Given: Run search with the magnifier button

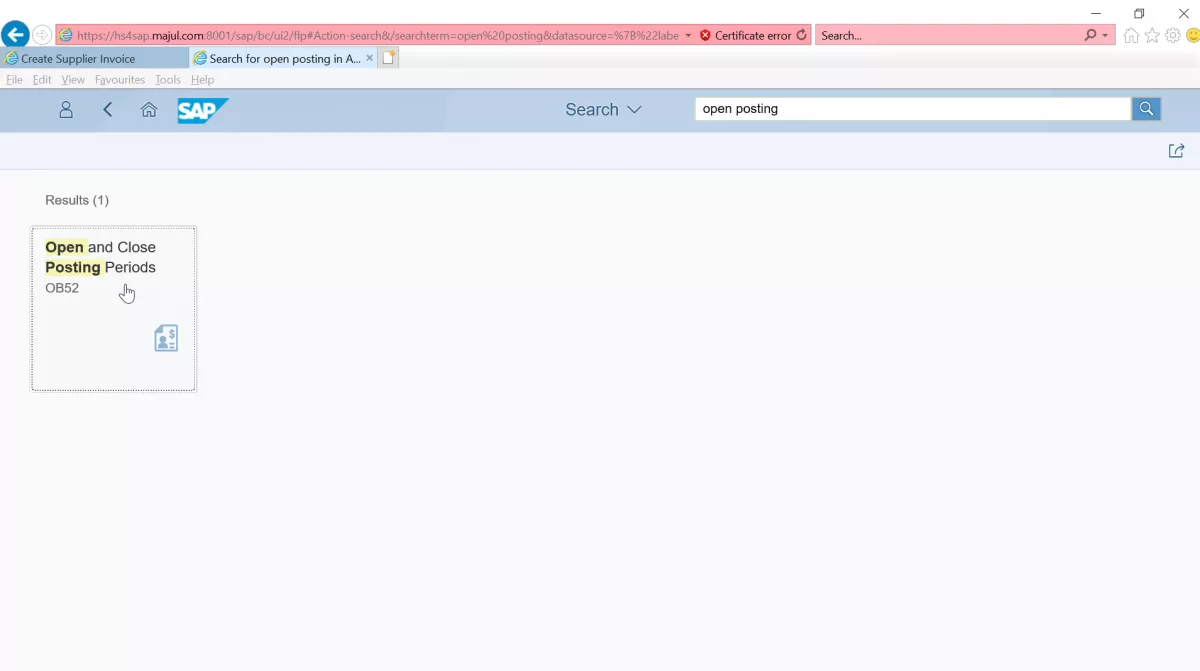Looking at the screenshot, I should point(1147,109).
